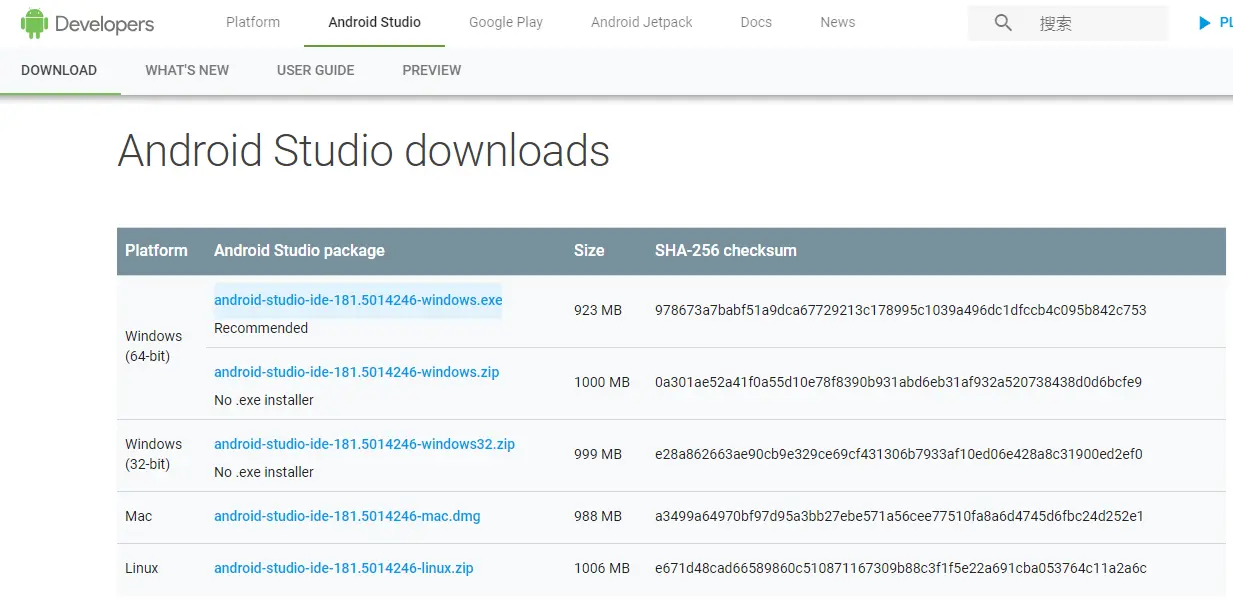
Task: Download android-studio-ide-181.5014246-linux.zip
Action: point(344,568)
